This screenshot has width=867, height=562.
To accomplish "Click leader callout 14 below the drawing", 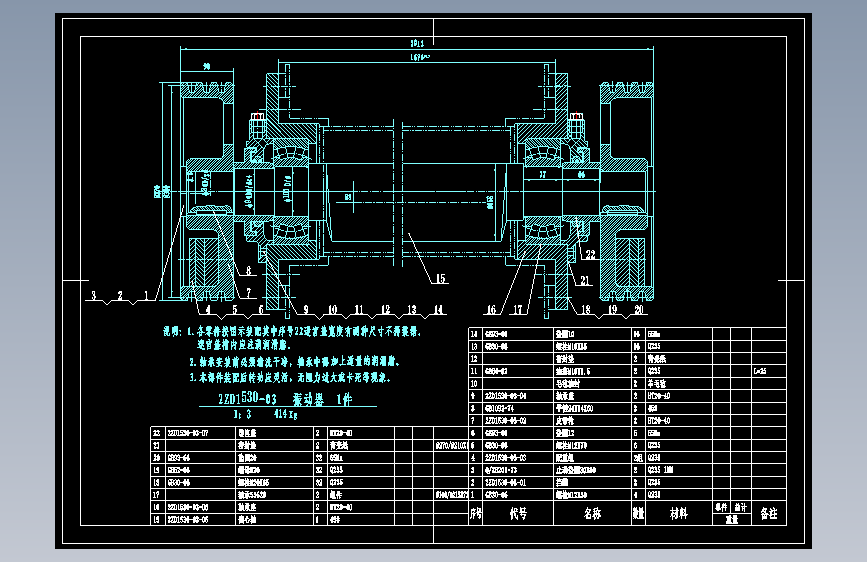I will [438, 310].
